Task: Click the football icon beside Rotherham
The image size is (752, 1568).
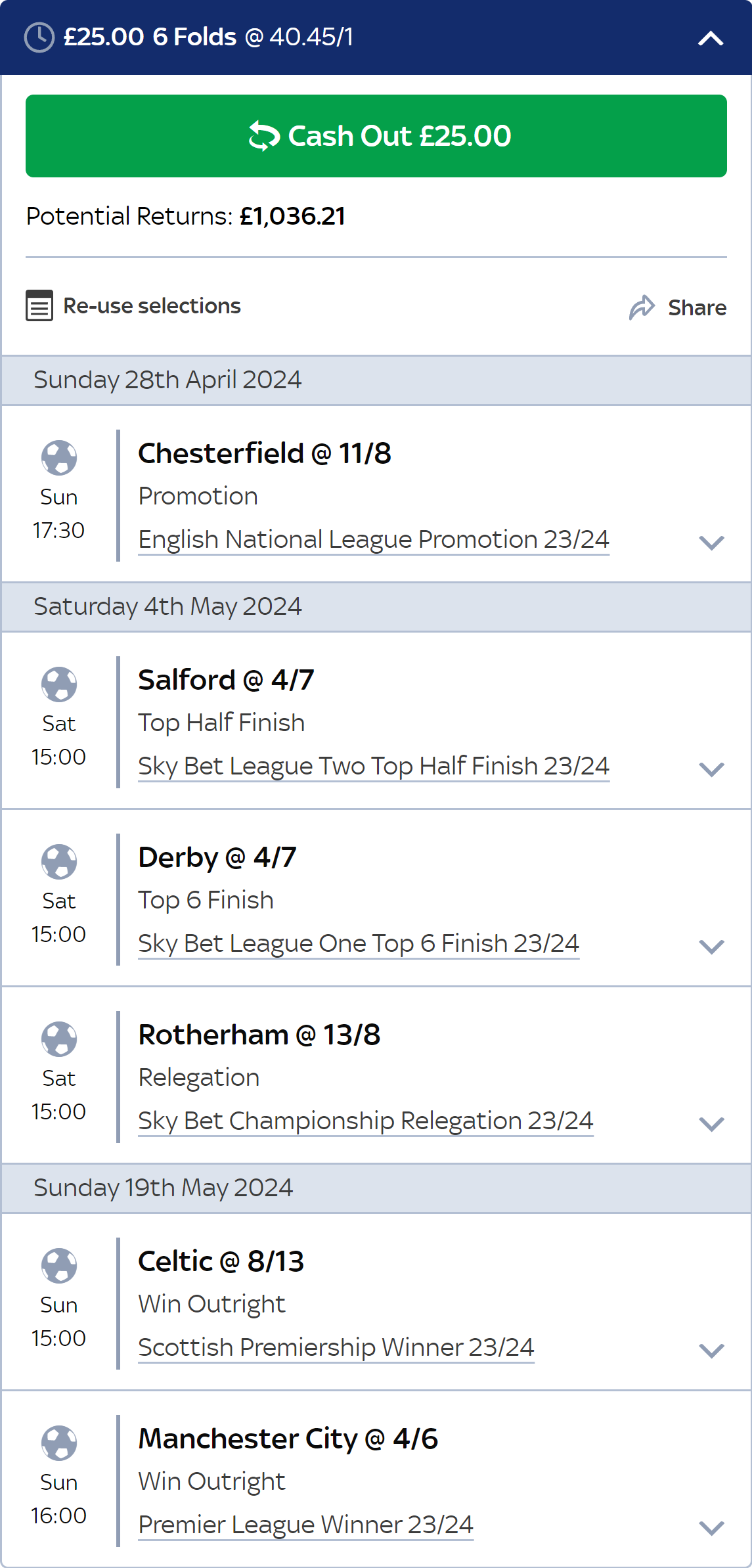Action: [x=59, y=1039]
